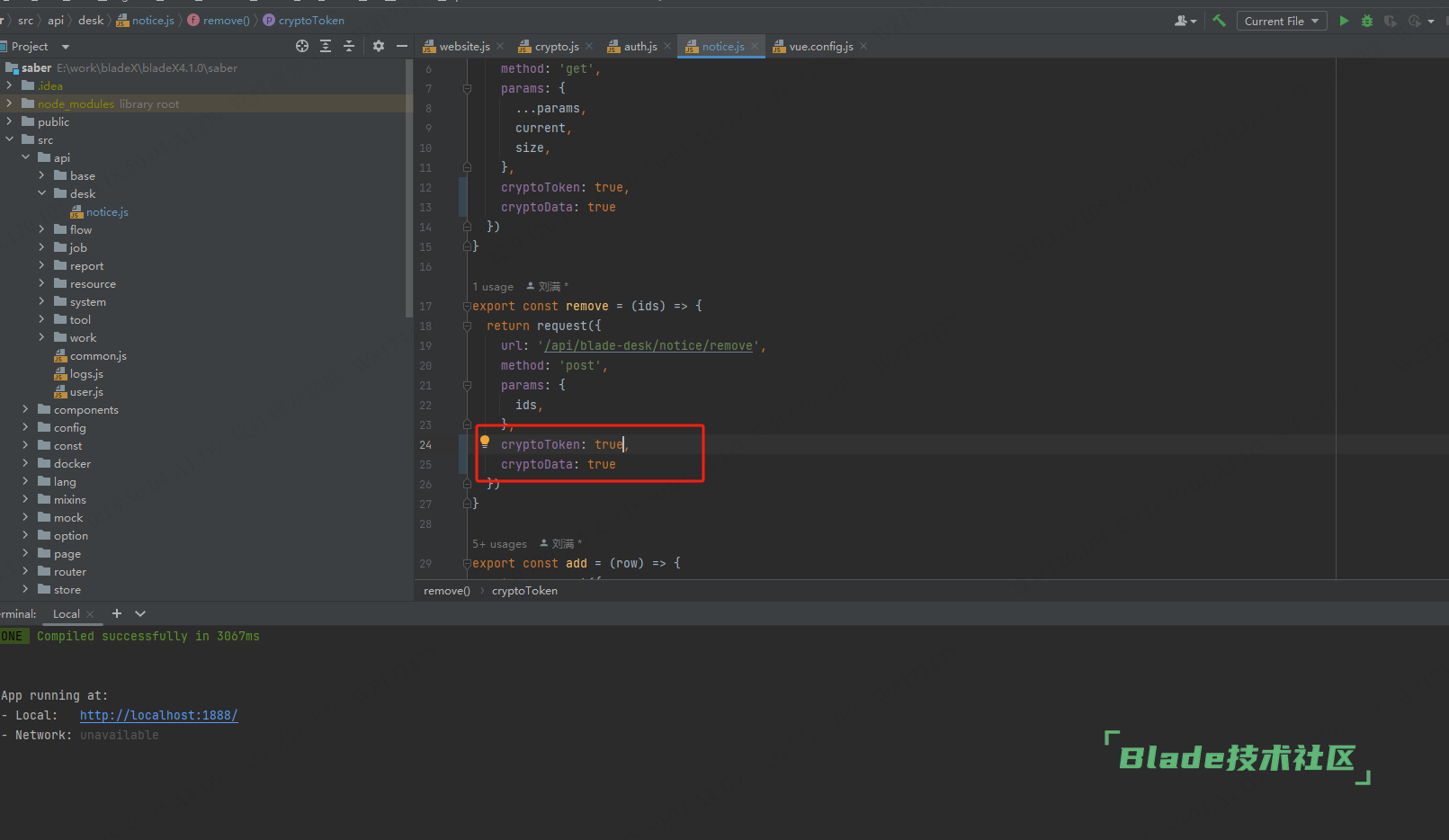
Task: Collapse the desk folder
Action: (41, 193)
